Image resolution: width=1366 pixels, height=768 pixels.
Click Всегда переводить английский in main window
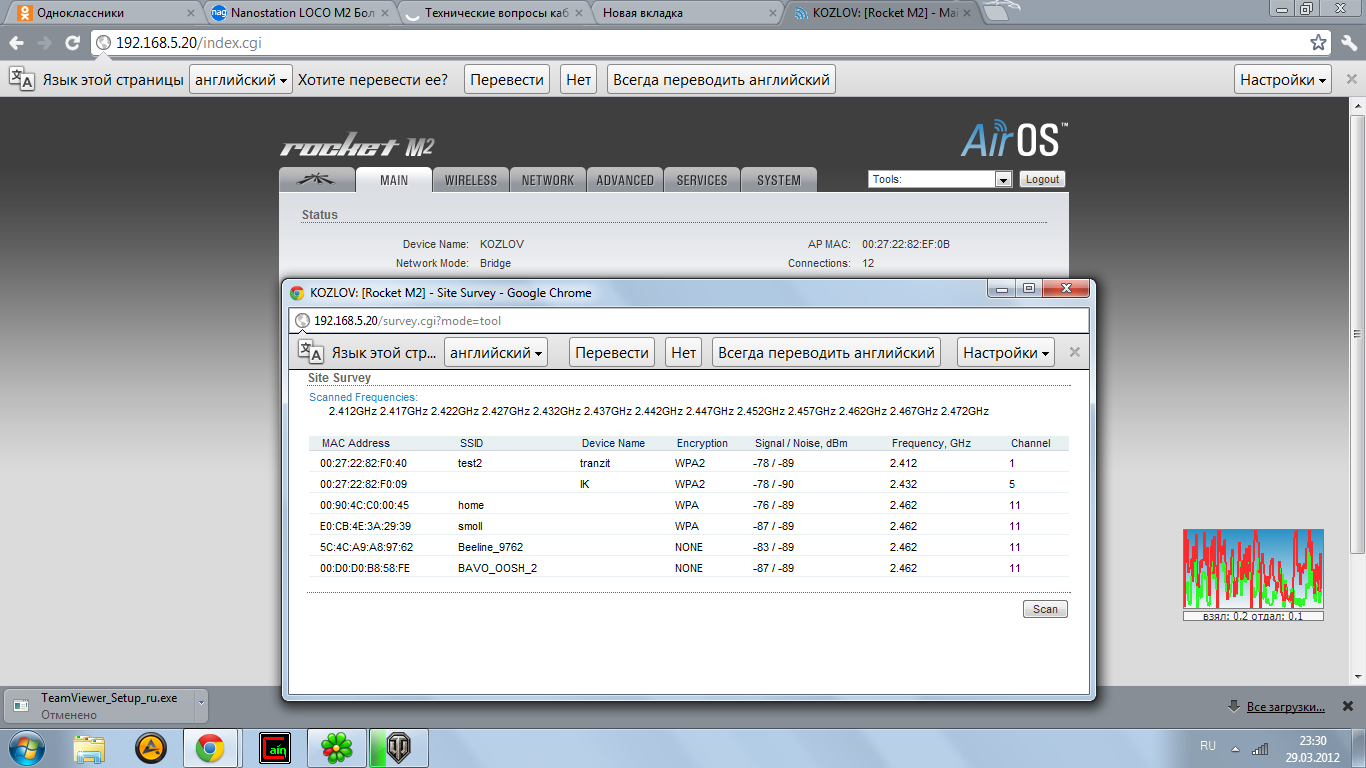(x=721, y=80)
